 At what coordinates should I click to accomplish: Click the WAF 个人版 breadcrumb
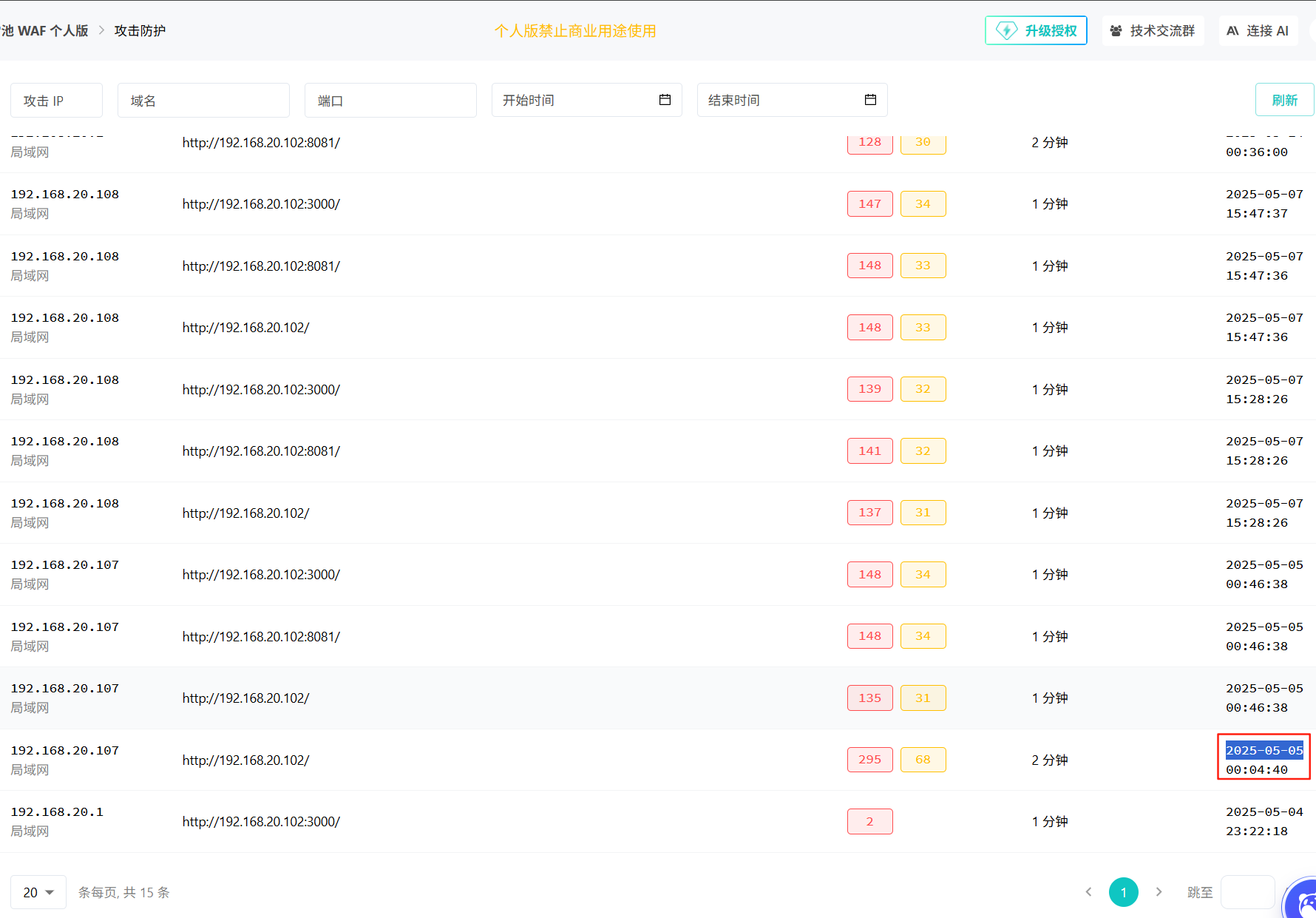(44, 30)
